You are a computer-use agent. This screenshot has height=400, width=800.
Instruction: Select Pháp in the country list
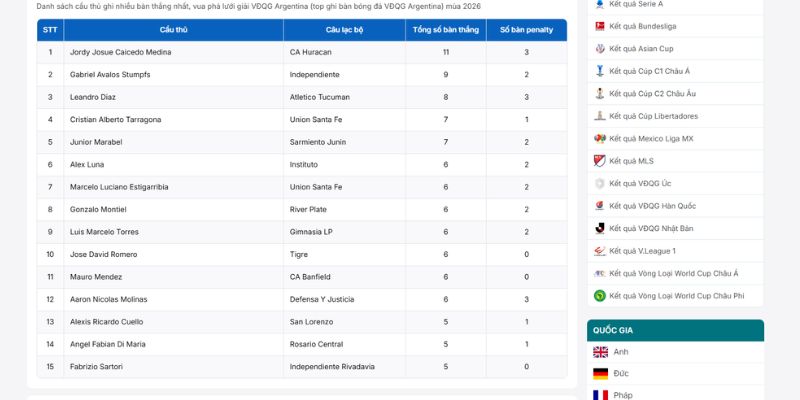coord(623,395)
